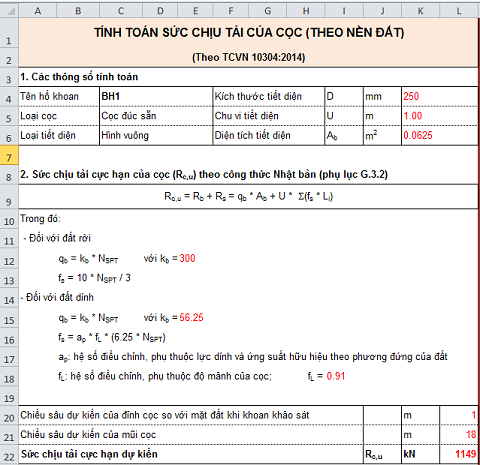Click the 'fs = 10 * NSPT / 3' formula
Image resolution: width=480 pixels, height=465 pixels.
[94, 278]
